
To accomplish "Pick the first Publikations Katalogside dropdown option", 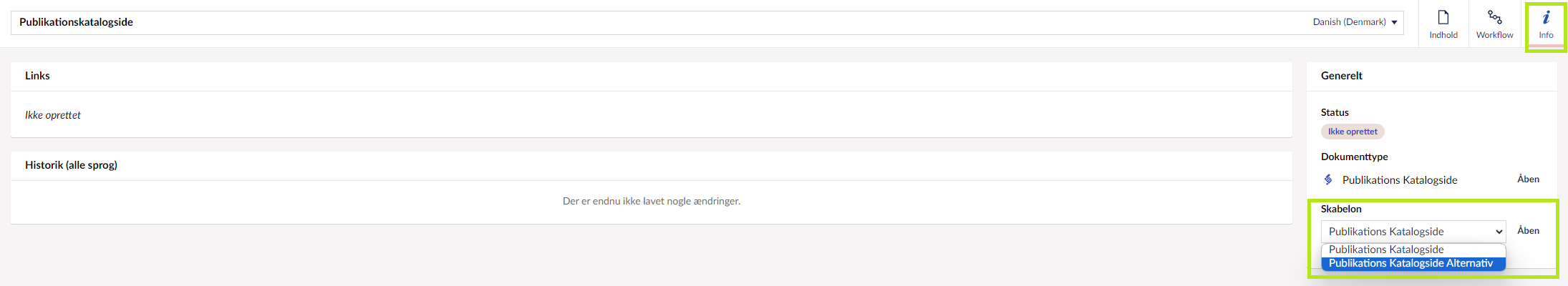I will [1386, 250].
